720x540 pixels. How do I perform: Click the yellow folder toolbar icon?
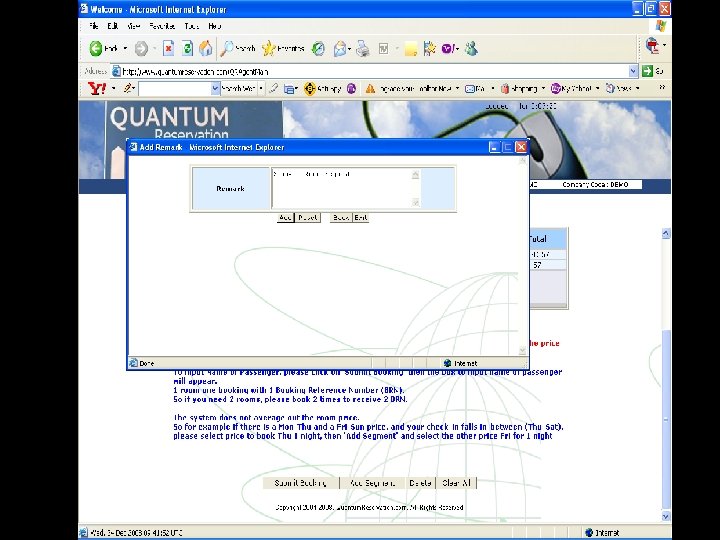tap(411, 49)
